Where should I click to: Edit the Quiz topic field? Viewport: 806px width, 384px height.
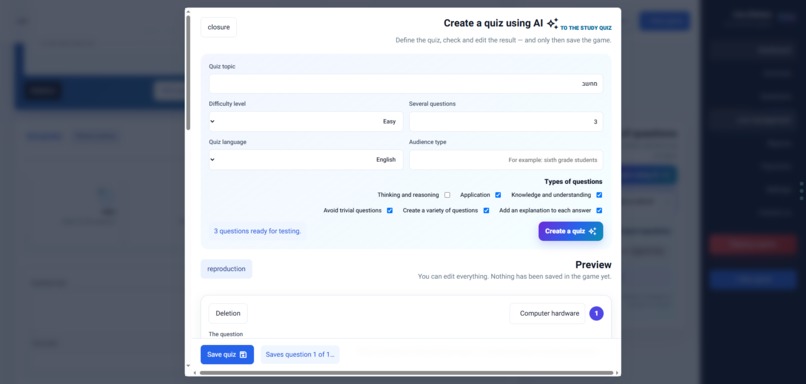coord(406,84)
